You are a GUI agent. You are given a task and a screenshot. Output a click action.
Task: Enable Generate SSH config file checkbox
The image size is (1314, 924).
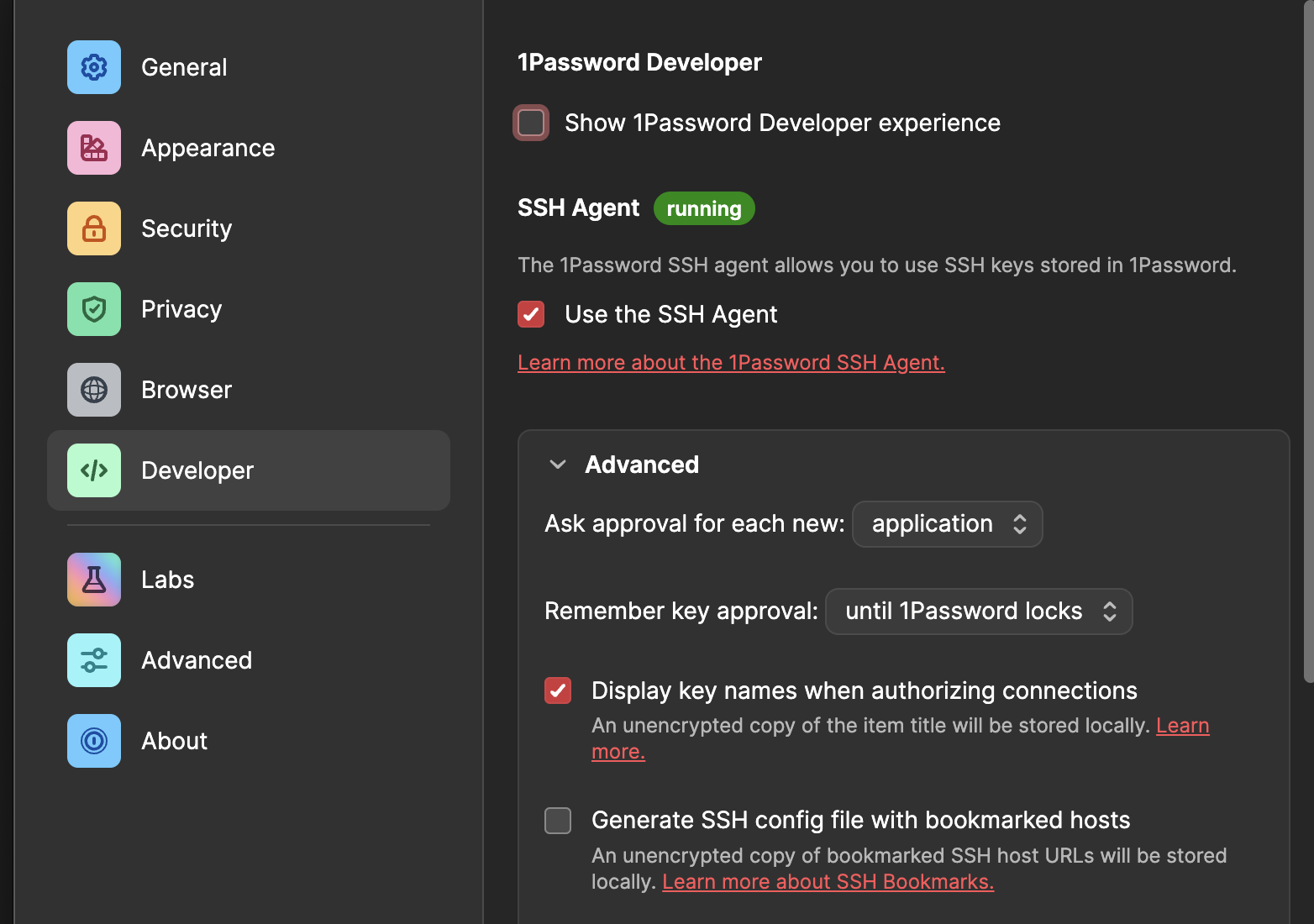tap(558, 820)
